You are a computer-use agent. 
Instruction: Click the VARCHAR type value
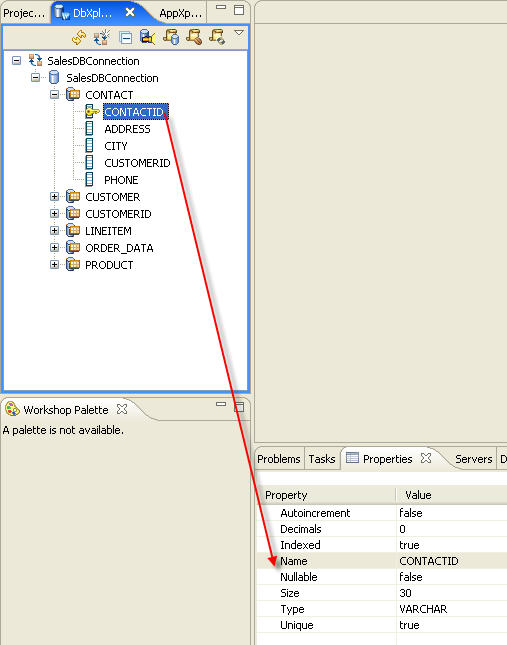pyautogui.click(x=423, y=609)
